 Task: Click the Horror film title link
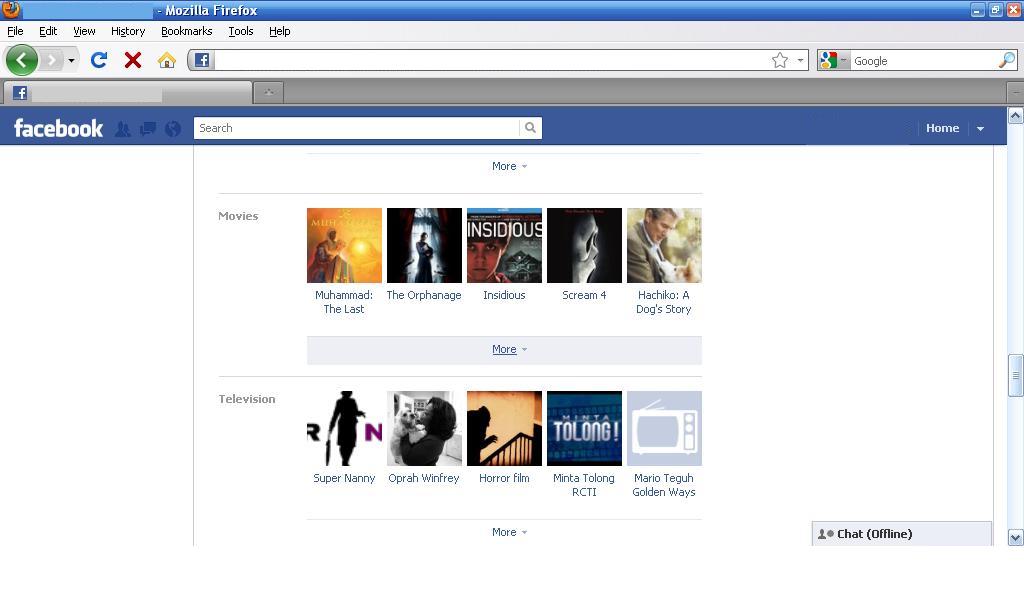tap(504, 478)
